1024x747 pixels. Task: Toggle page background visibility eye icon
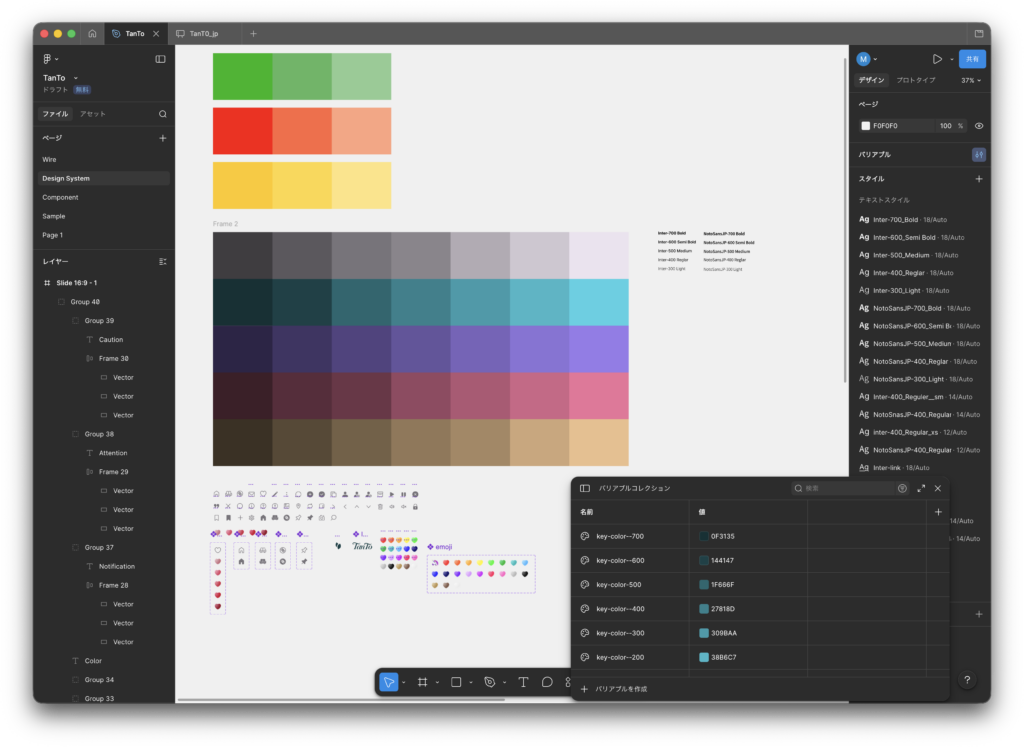[x=979, y=126]
